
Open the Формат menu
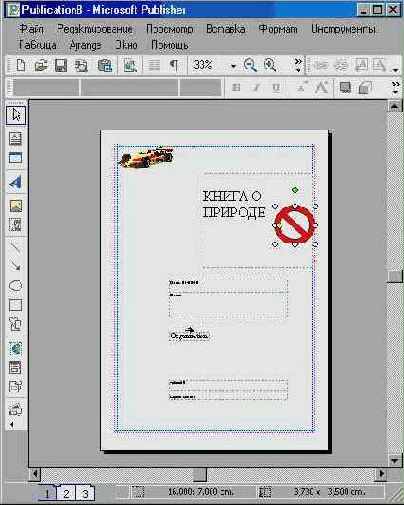coord(278,29)
